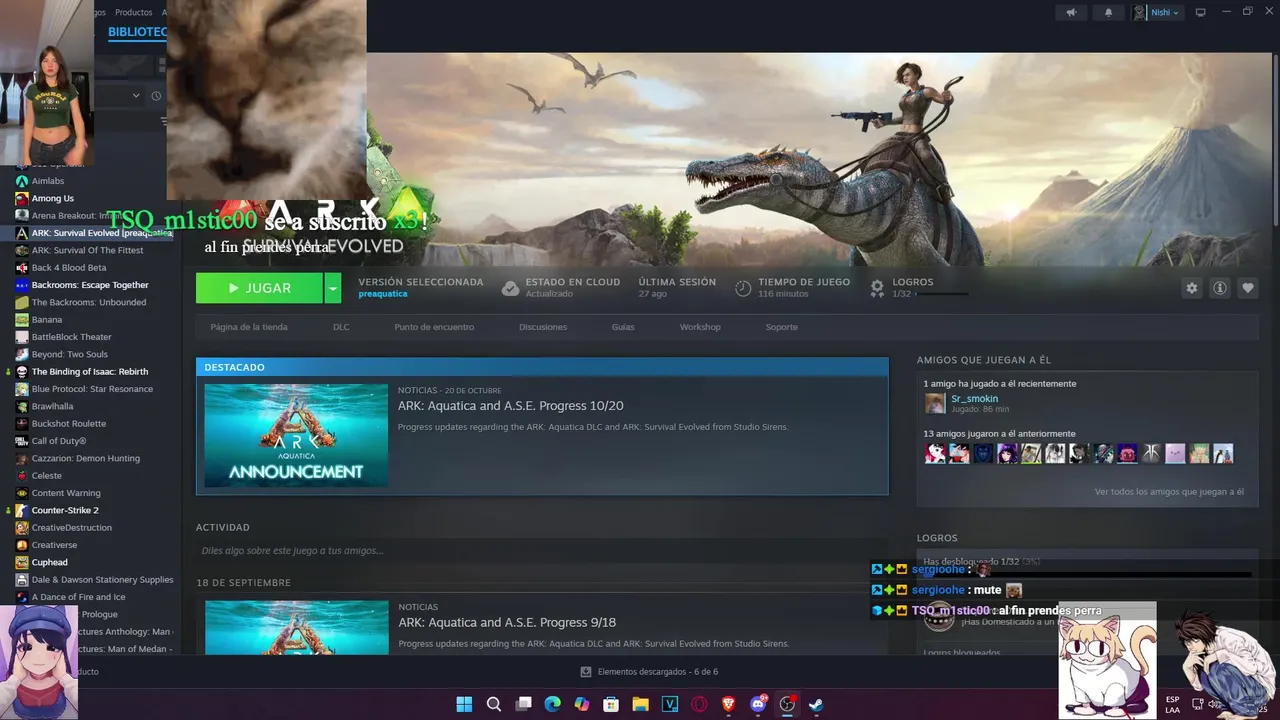Image resolution: width=1280 pixels, height=720 pixels.
Task: Open Microsoft Edge from the taskbar
Action: click(x=552, y=704)
